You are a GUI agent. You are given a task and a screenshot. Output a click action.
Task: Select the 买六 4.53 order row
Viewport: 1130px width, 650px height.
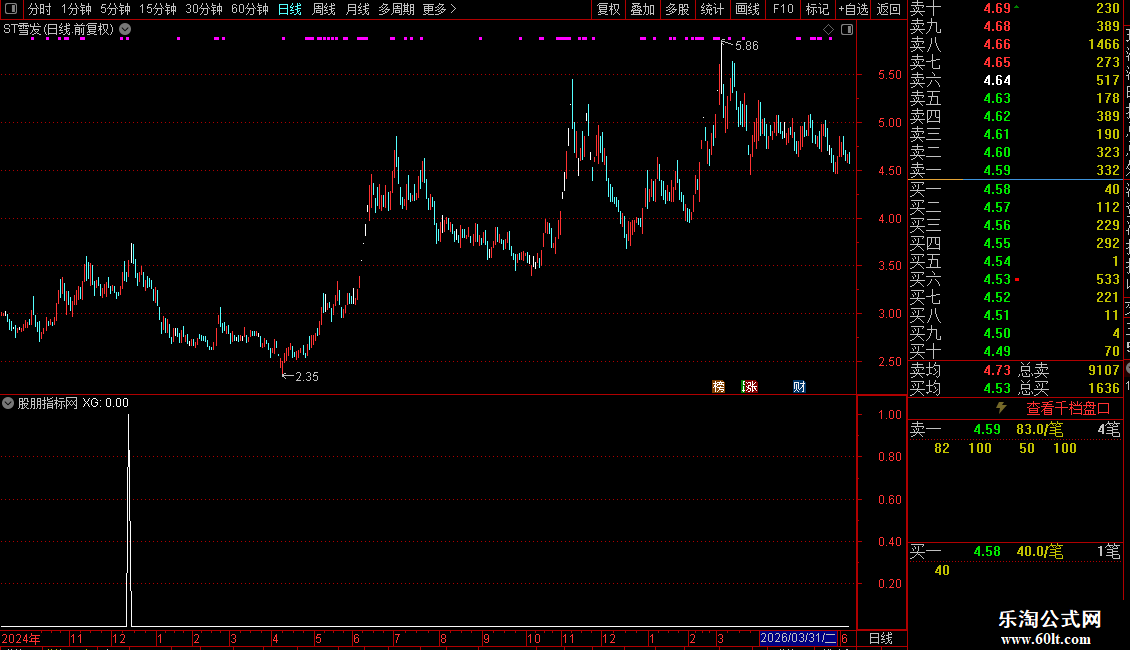coord(1015,279)
